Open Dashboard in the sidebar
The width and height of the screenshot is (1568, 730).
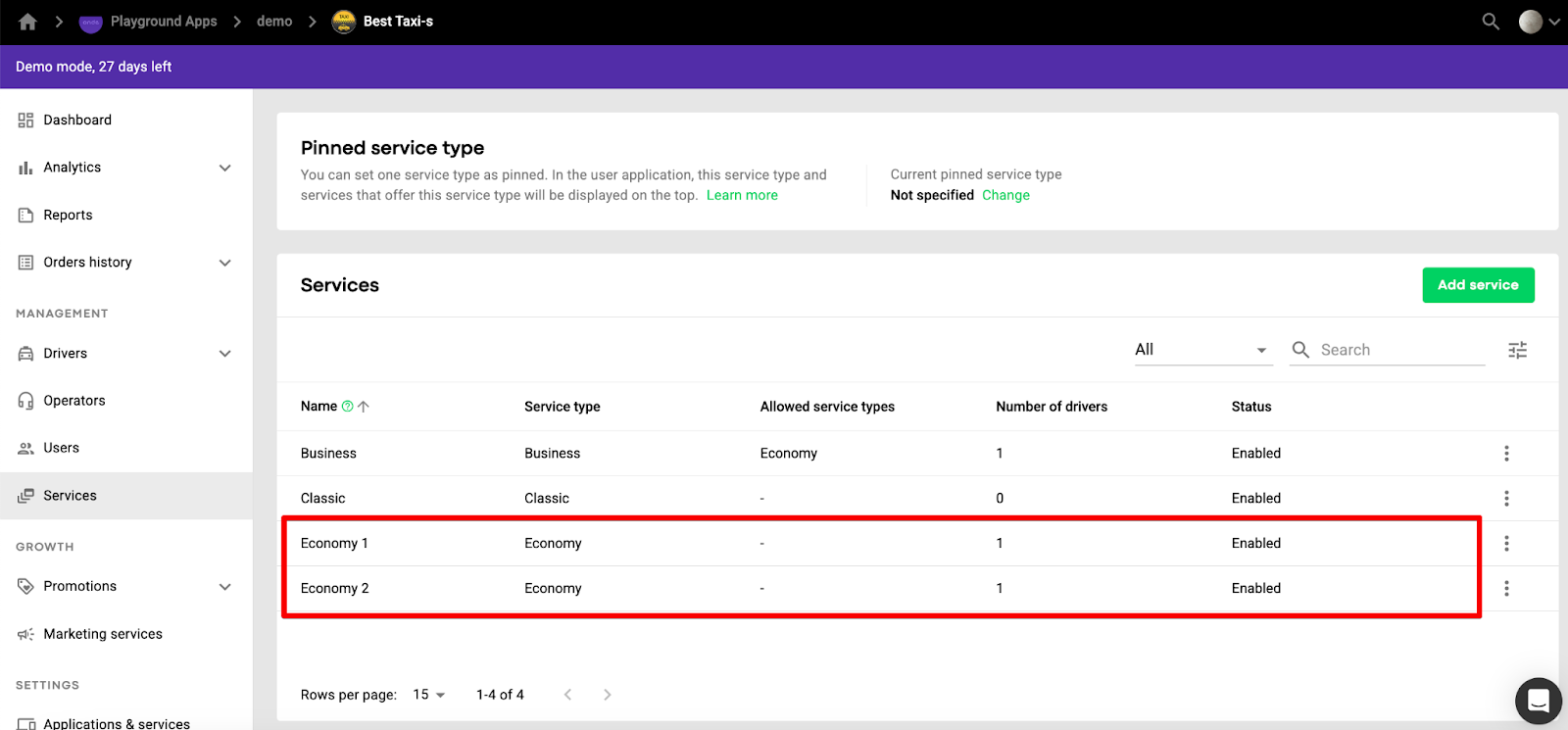click(77, 121)
